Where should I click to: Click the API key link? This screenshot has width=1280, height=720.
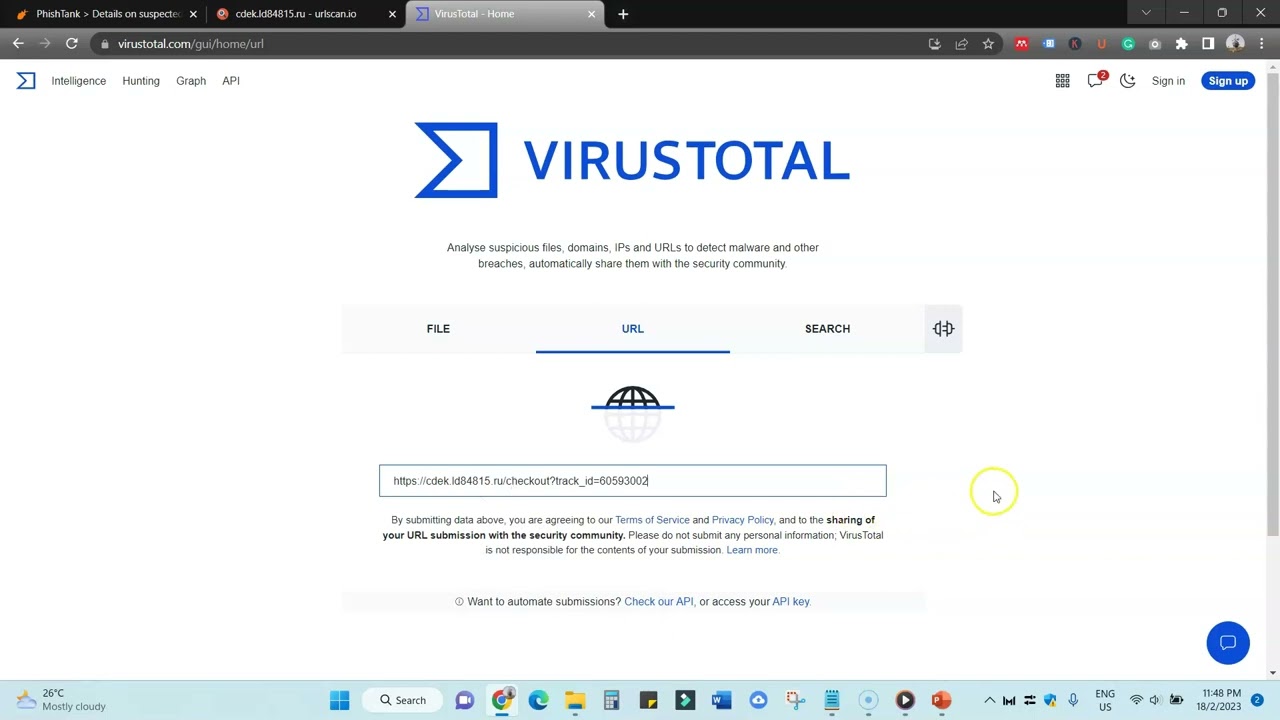click(x=791, y=602)
